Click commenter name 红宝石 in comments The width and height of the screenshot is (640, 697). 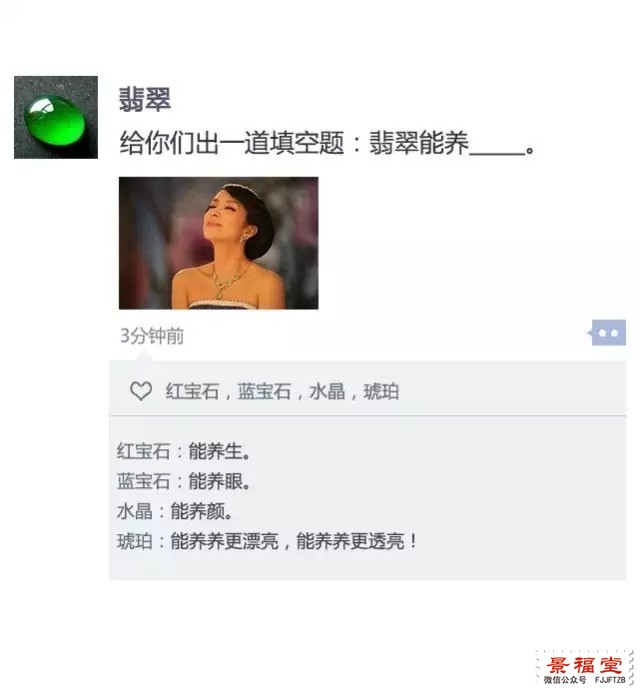click(x=143, y=451)
